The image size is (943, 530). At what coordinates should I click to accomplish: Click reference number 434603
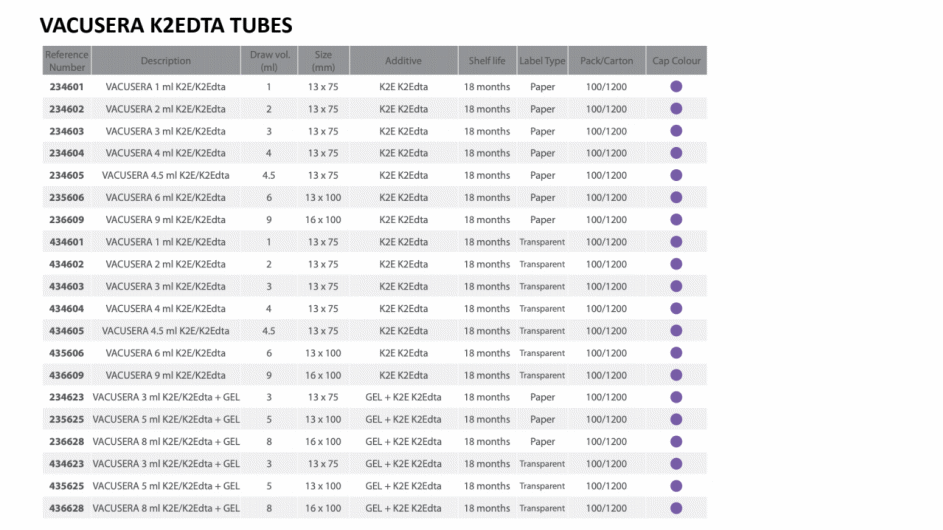(x=67, y=286)
